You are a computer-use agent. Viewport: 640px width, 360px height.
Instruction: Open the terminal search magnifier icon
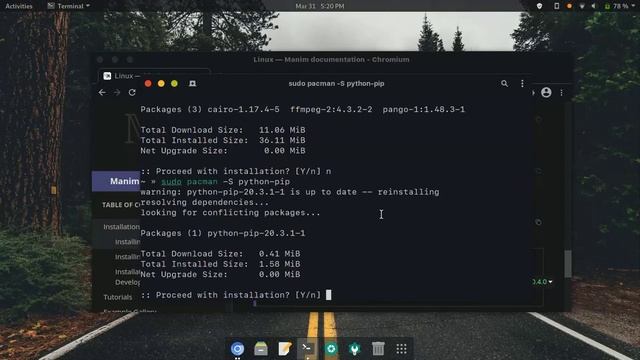pos(504,83)
